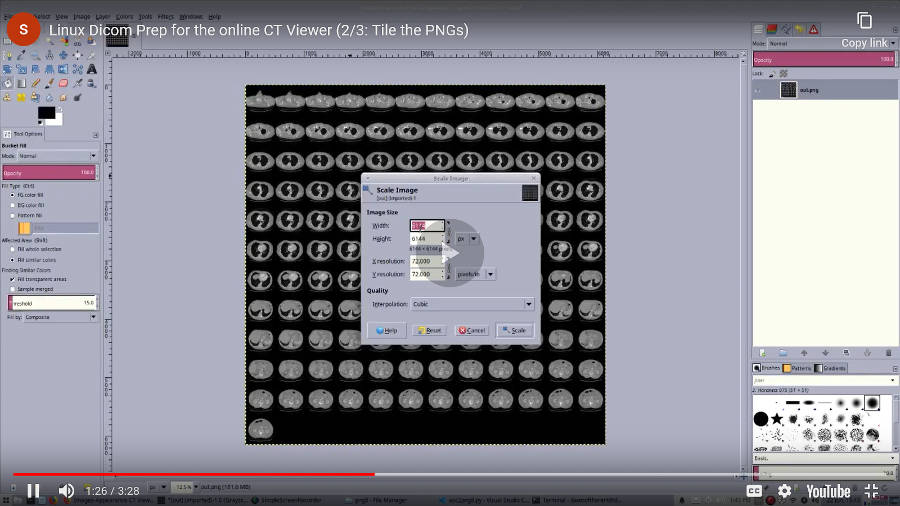Click the white background color swatch

58,121
